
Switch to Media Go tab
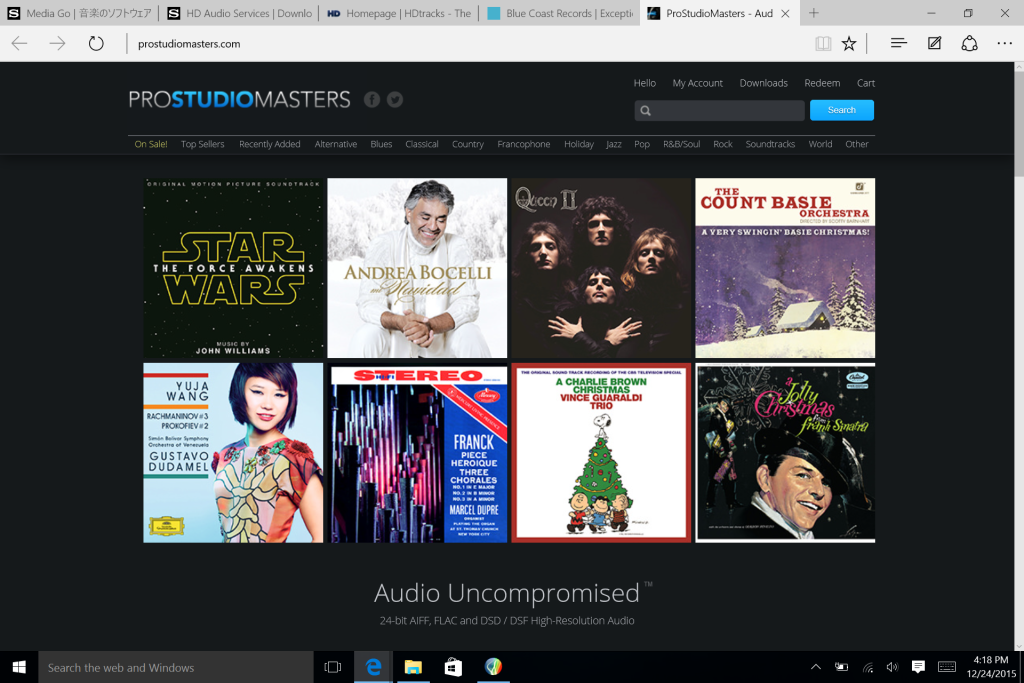79,13
